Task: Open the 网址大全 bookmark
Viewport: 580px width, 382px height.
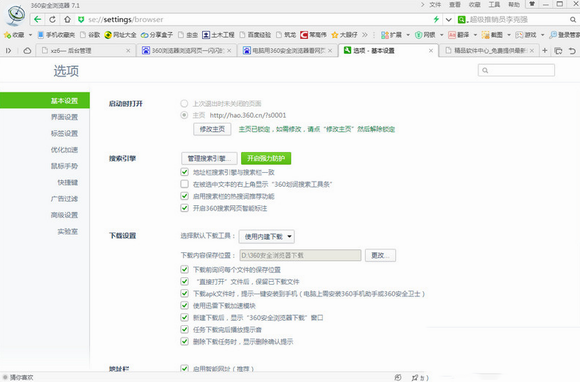Action: [120, 35]
